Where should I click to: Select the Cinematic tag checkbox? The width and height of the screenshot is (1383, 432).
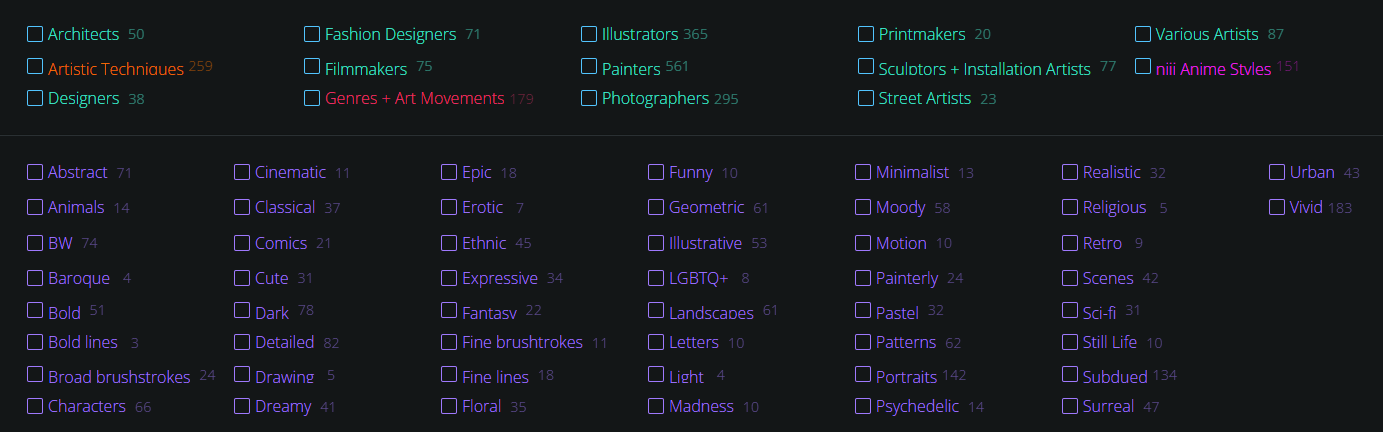coord(242,172)
